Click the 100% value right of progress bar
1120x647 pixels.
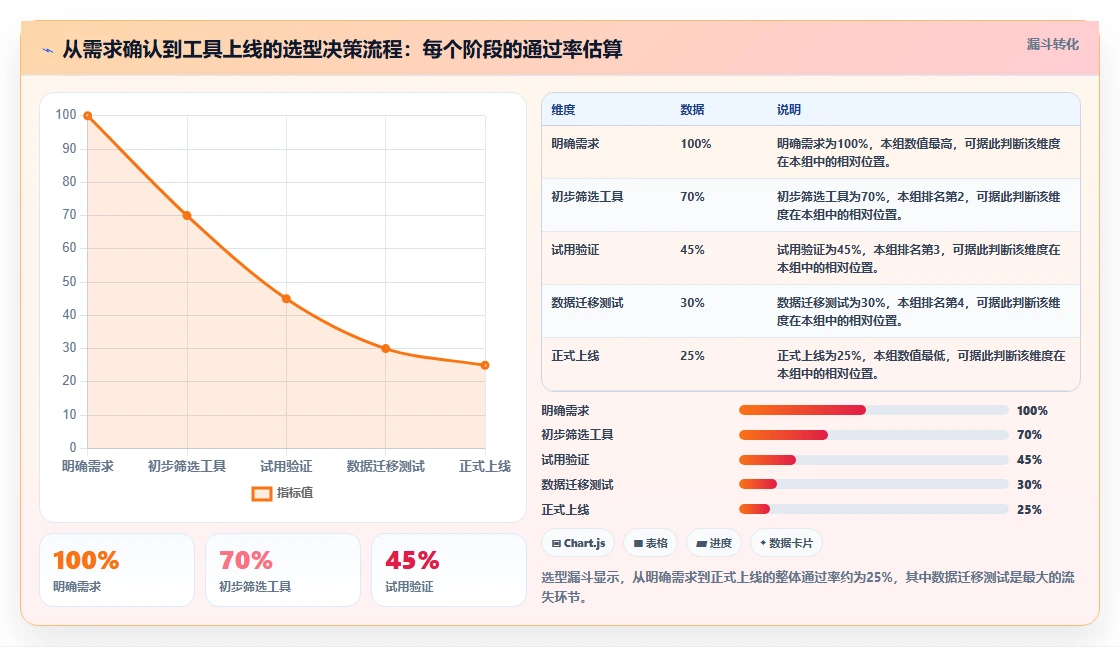coord(1032,411)
